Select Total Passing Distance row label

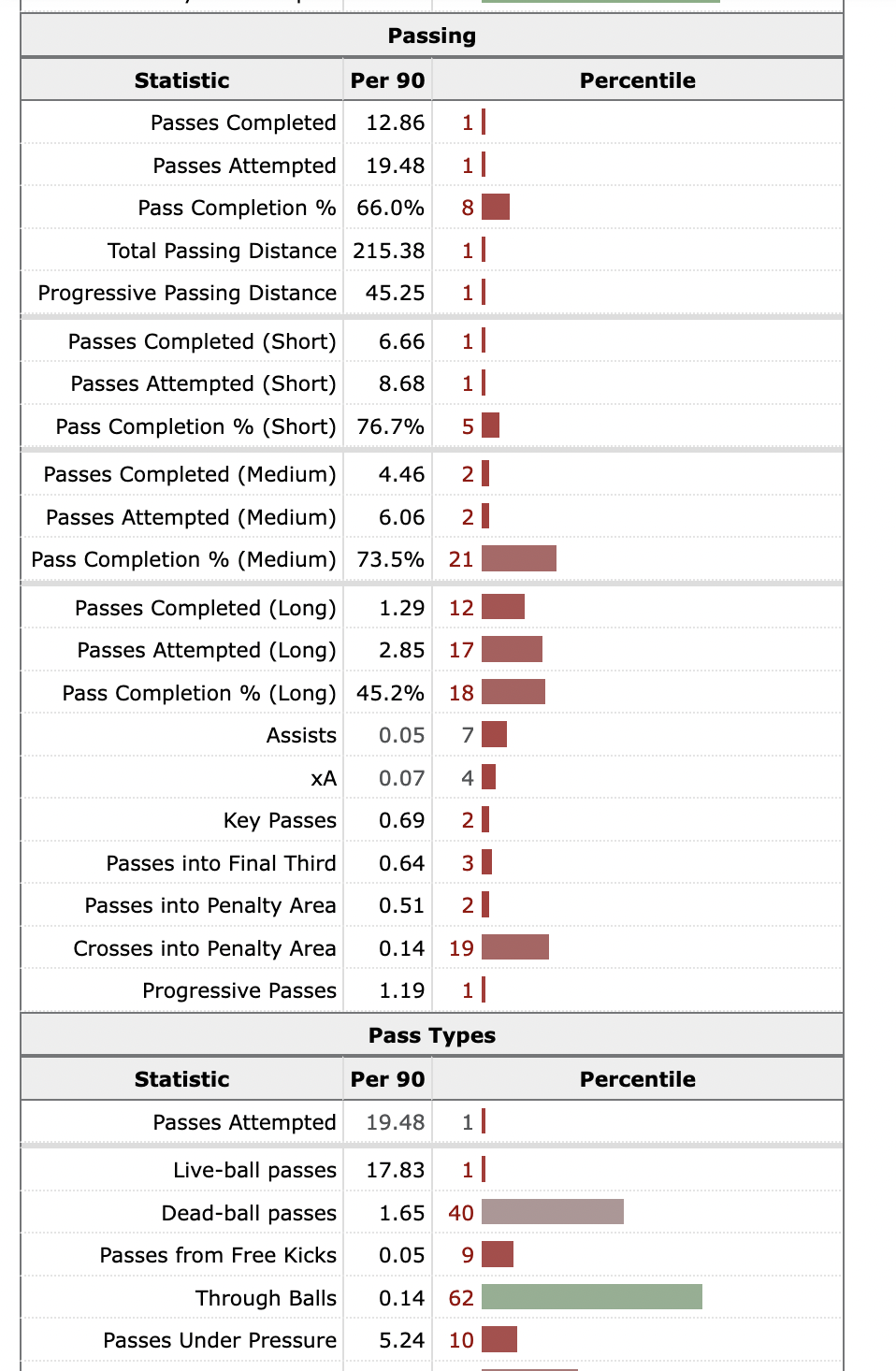pyautogui.click(x=222, y=251)
